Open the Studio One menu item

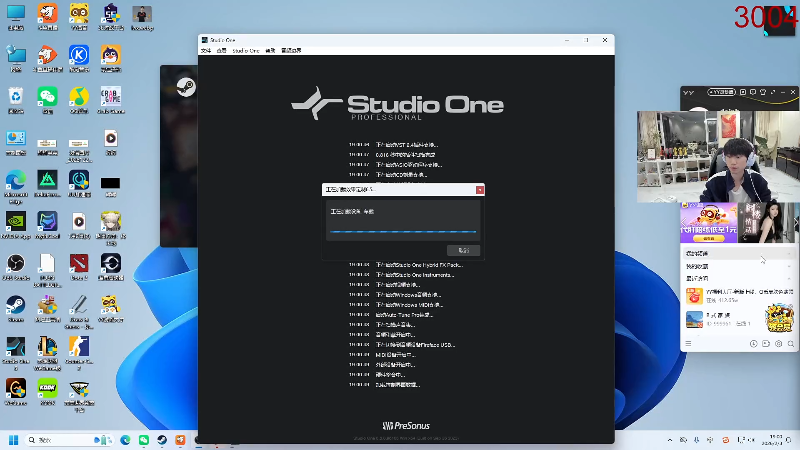(x=246, y=51)
